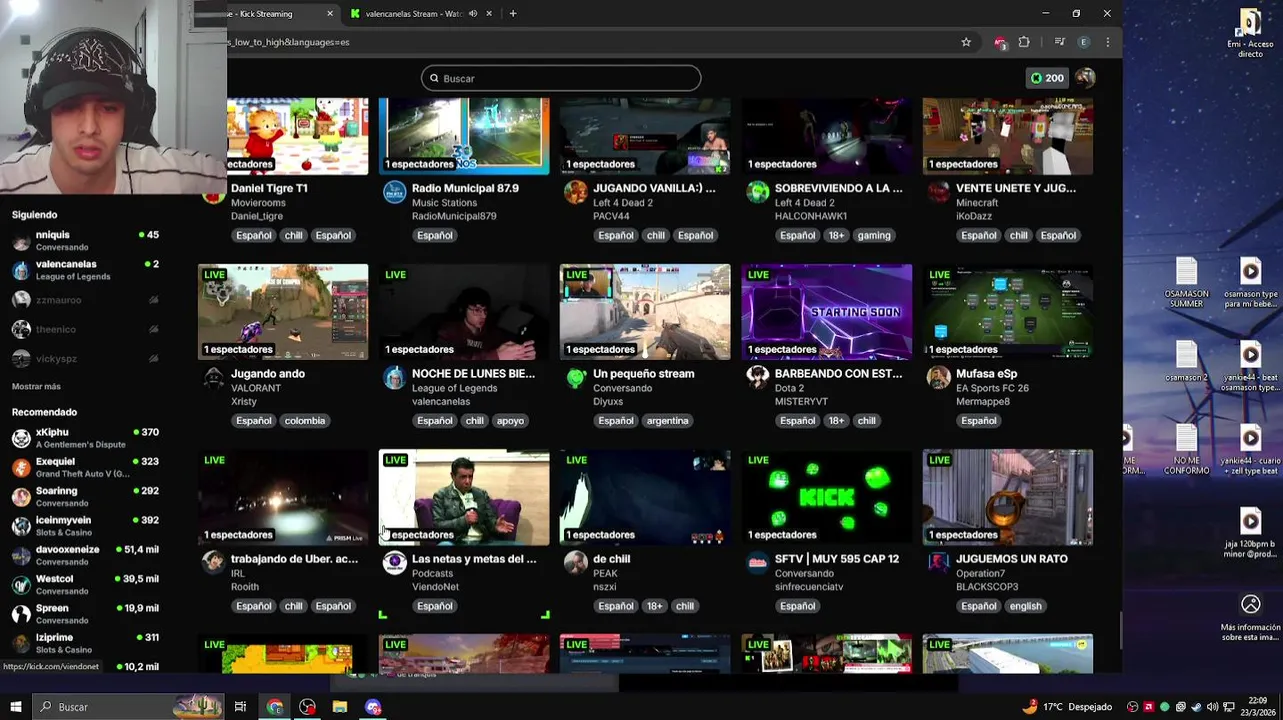Screen dimensions: 1283x720
Task: Select Spreen avatar in Recomendado
Action: tap(21, 614)
